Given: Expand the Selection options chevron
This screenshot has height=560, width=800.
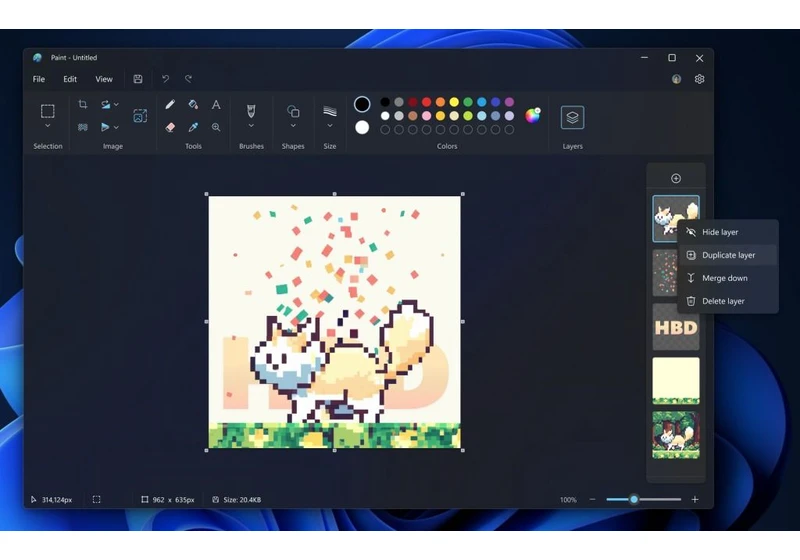Looking at the screenshot, I should point(47,125).
